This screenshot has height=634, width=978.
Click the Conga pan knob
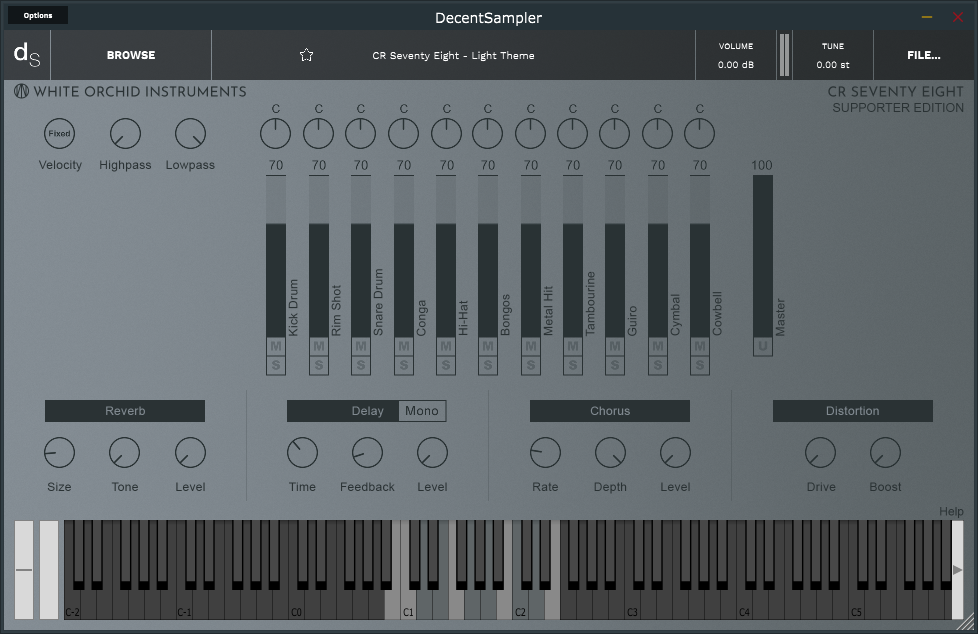[404, 134]
